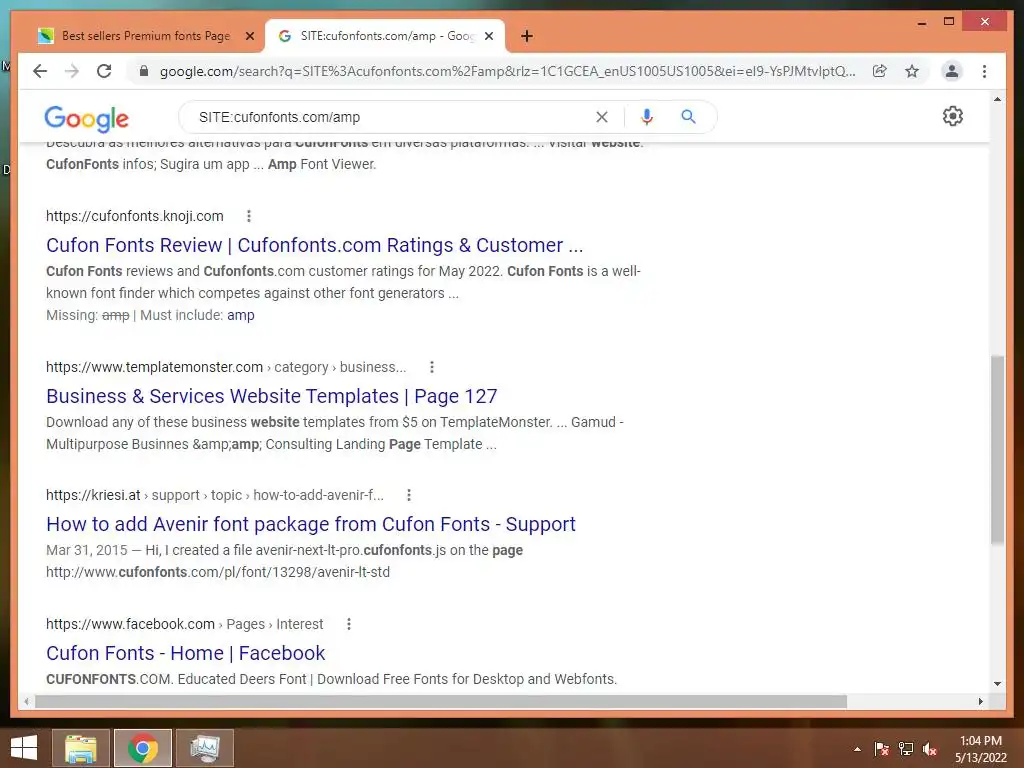Go back to previous page in Chrome
The image size is (1024, 768).
(40, 71)
